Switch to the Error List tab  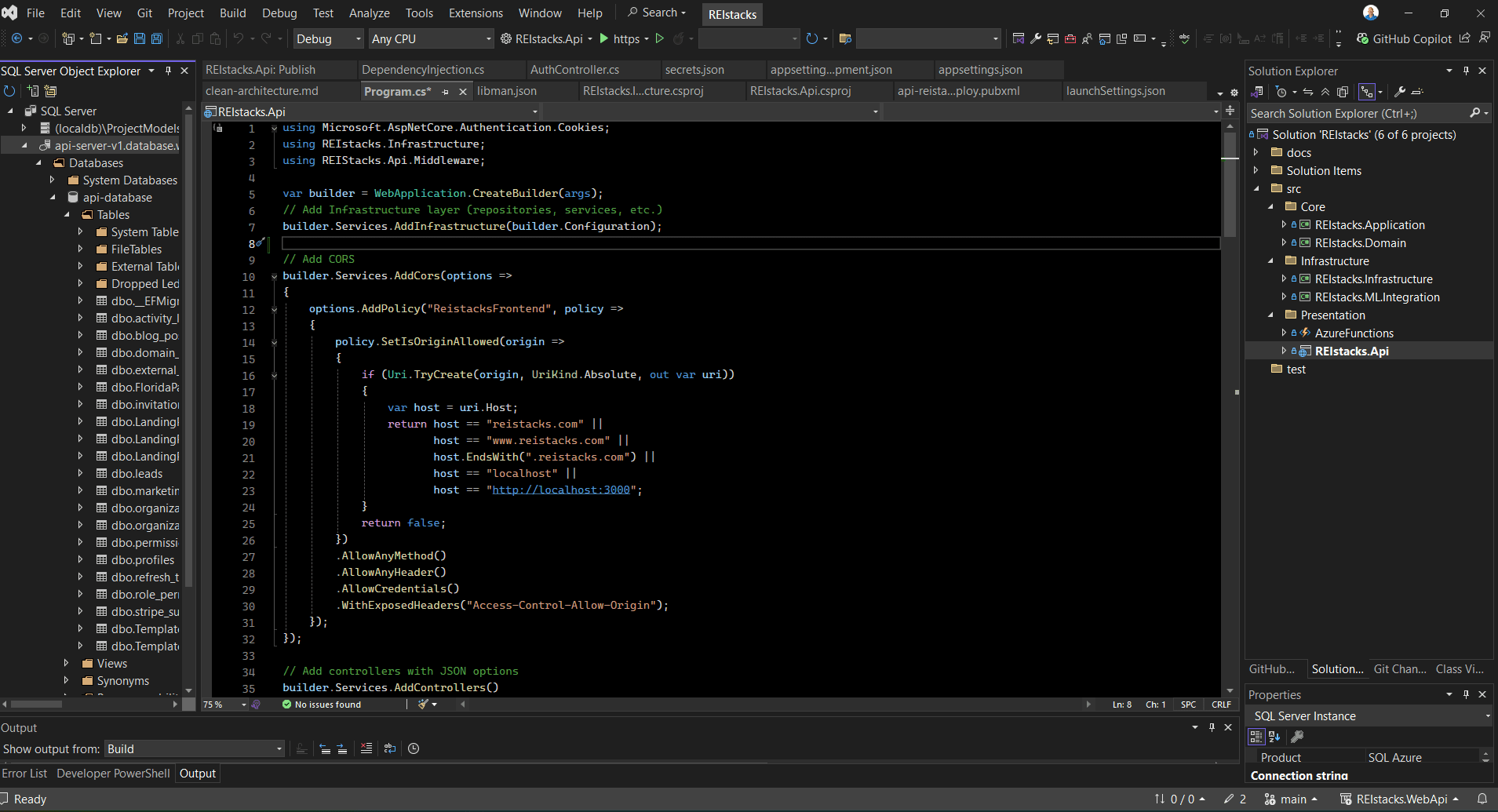24,774
